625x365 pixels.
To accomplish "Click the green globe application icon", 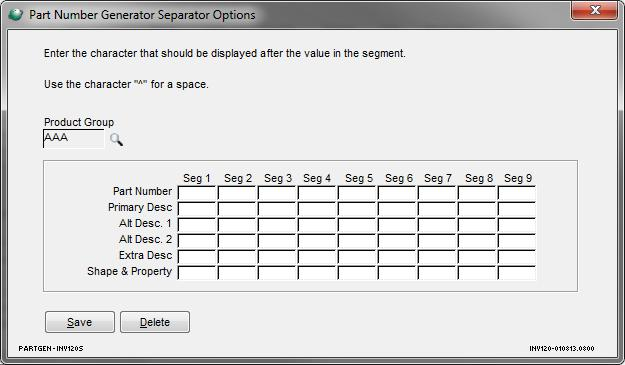I will [15, 15].
